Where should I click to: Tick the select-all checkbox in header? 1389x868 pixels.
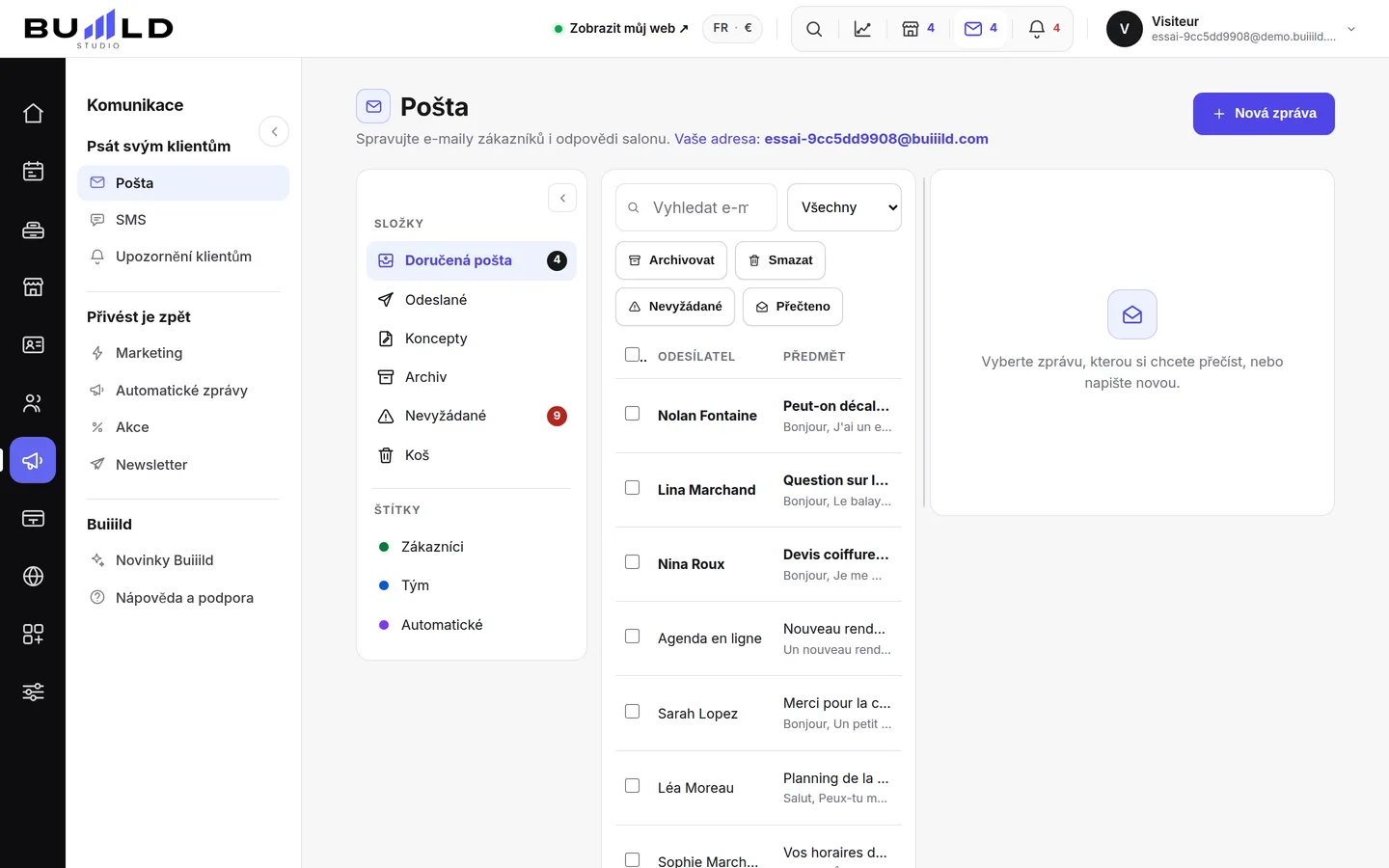(x=632, y=355)
